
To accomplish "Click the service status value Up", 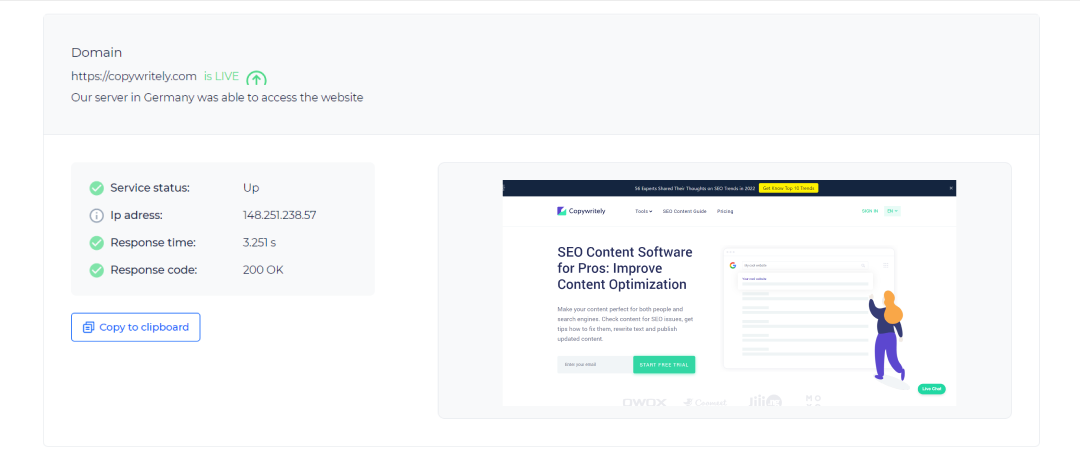I will (x=251, y=187).
